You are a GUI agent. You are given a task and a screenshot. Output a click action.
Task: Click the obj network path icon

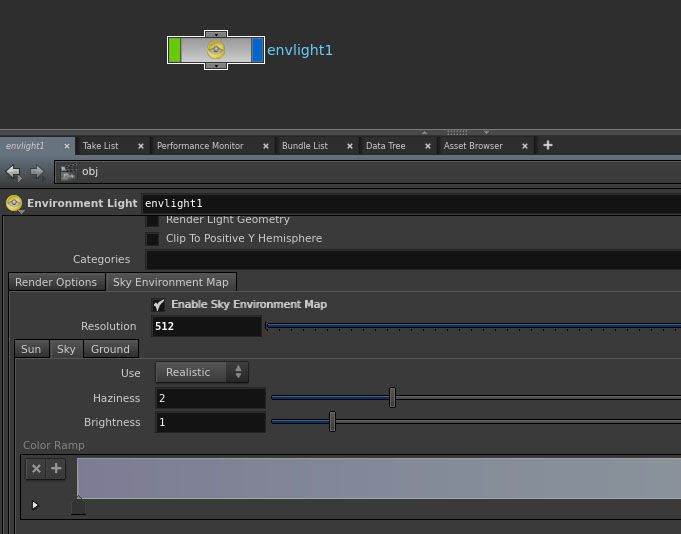click(68, 172)
